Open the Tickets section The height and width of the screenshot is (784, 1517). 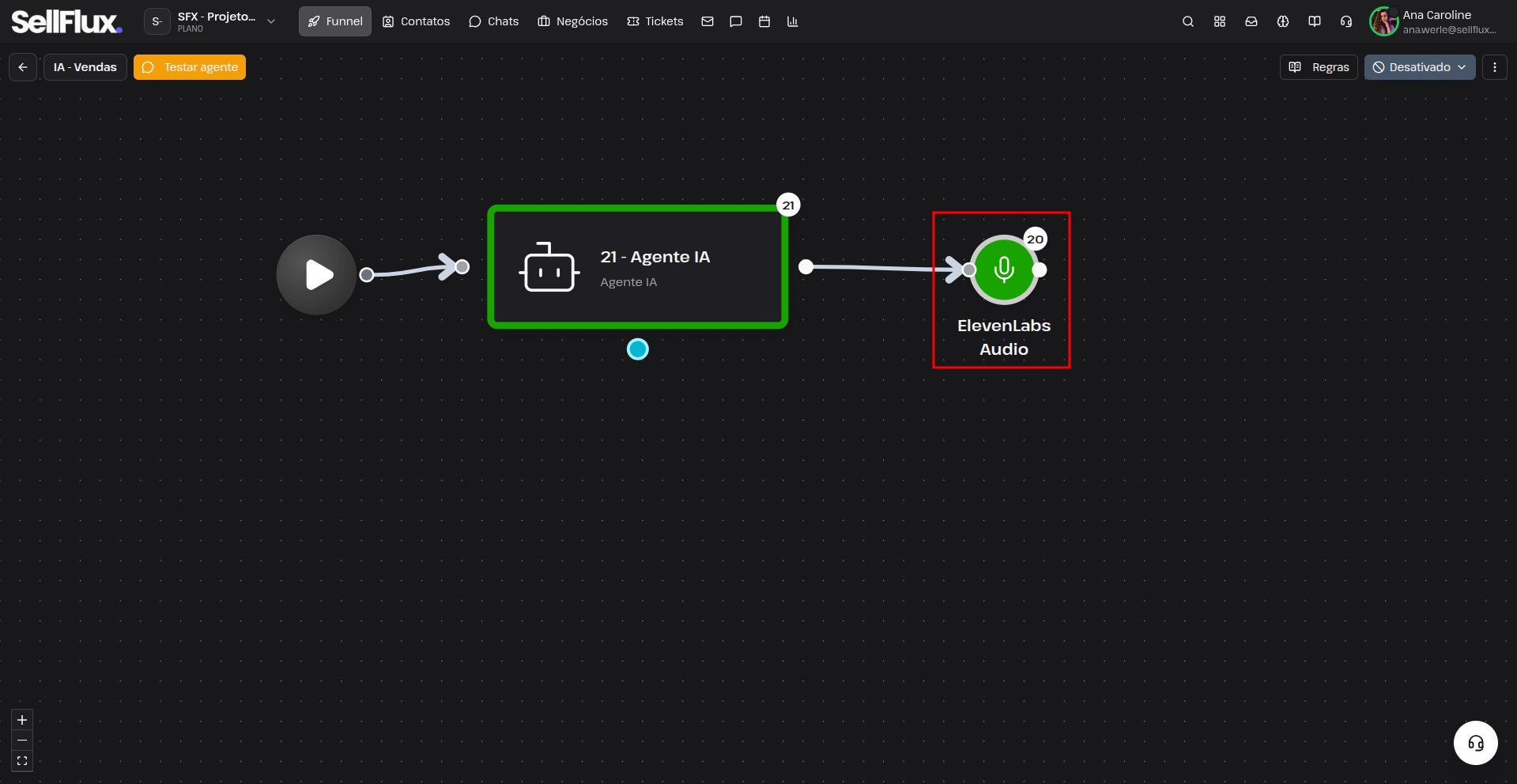(x=655, y=21)
